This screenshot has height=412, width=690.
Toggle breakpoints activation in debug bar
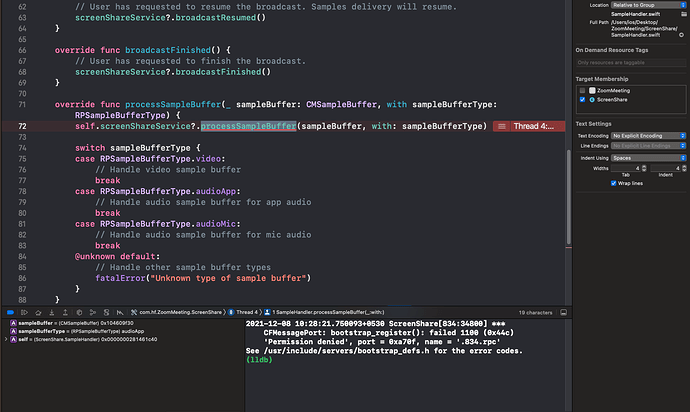11,313
